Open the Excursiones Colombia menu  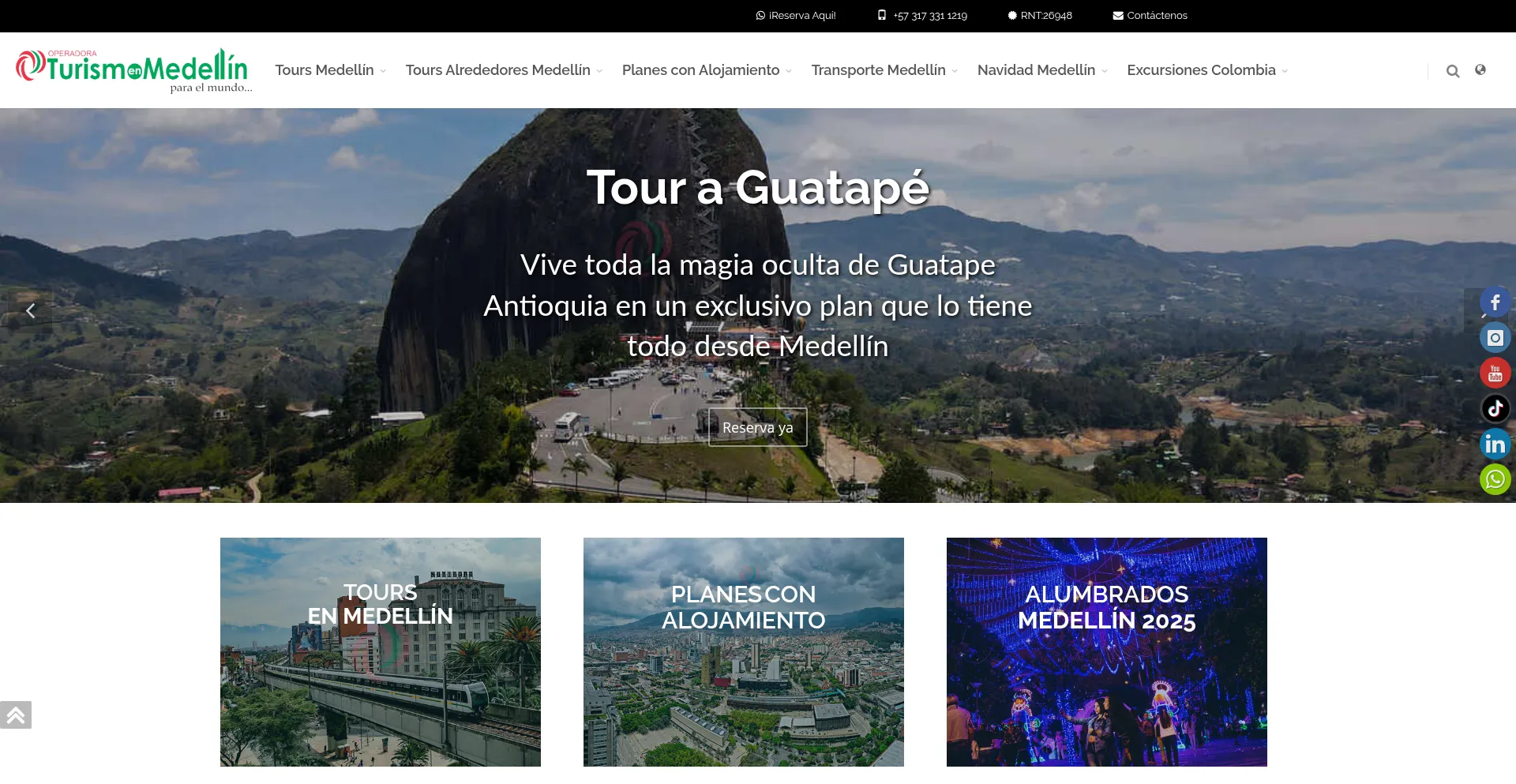tap(1207, 70)
